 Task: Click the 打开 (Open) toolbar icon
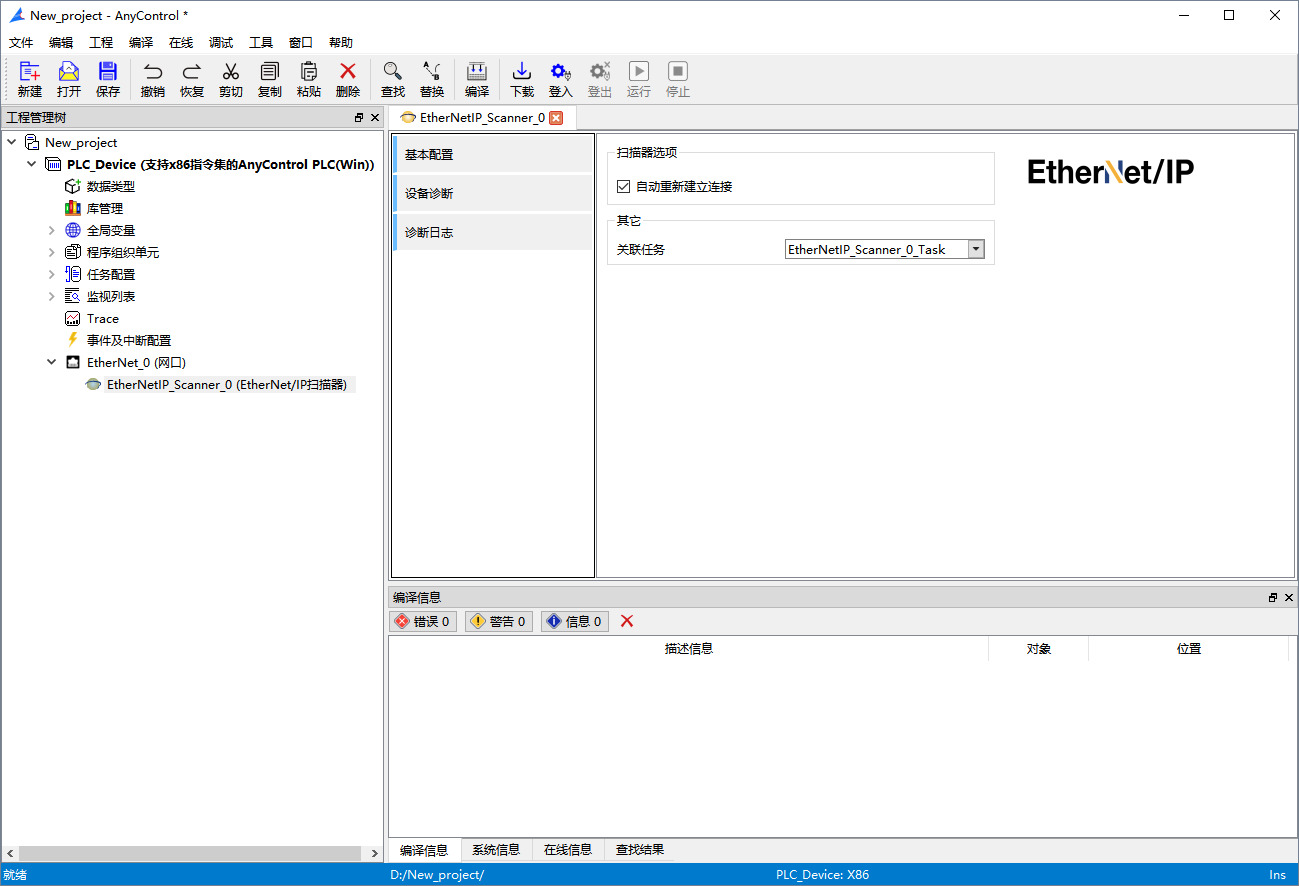(x=69, y=79)
